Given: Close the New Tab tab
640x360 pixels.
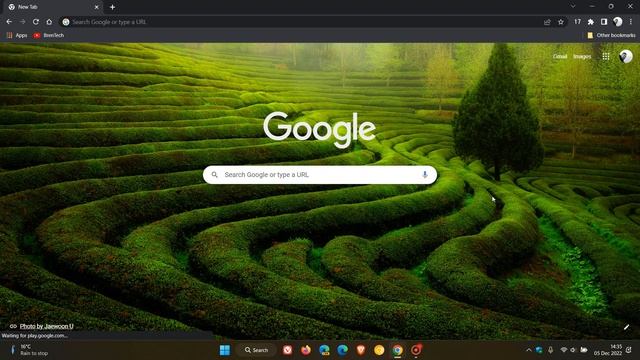Looking at the screenshot, I should (96, 7).
